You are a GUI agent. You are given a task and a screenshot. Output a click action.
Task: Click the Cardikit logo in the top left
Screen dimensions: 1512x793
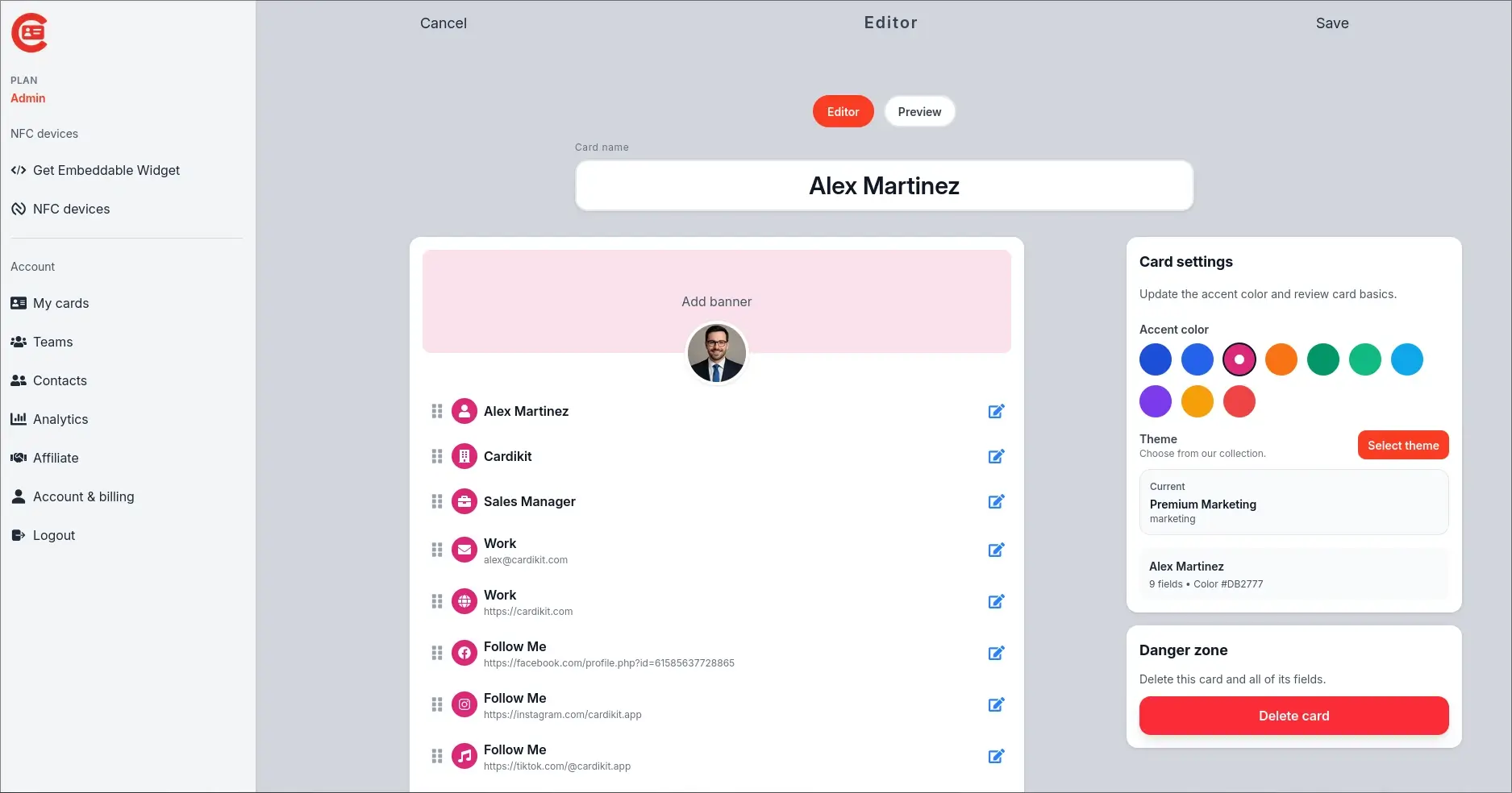[30, 34]
